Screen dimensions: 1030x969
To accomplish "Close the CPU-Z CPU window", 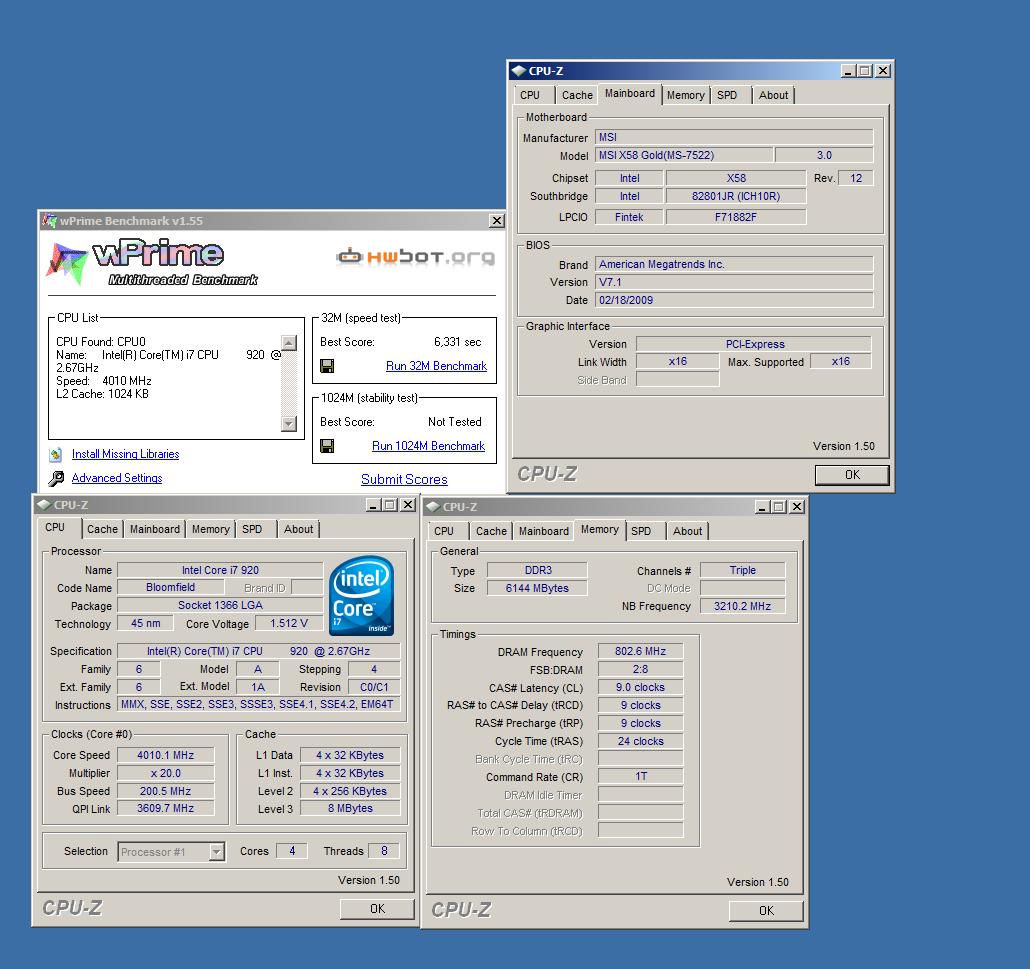I will pyautogui.click(x=408, y=505).
